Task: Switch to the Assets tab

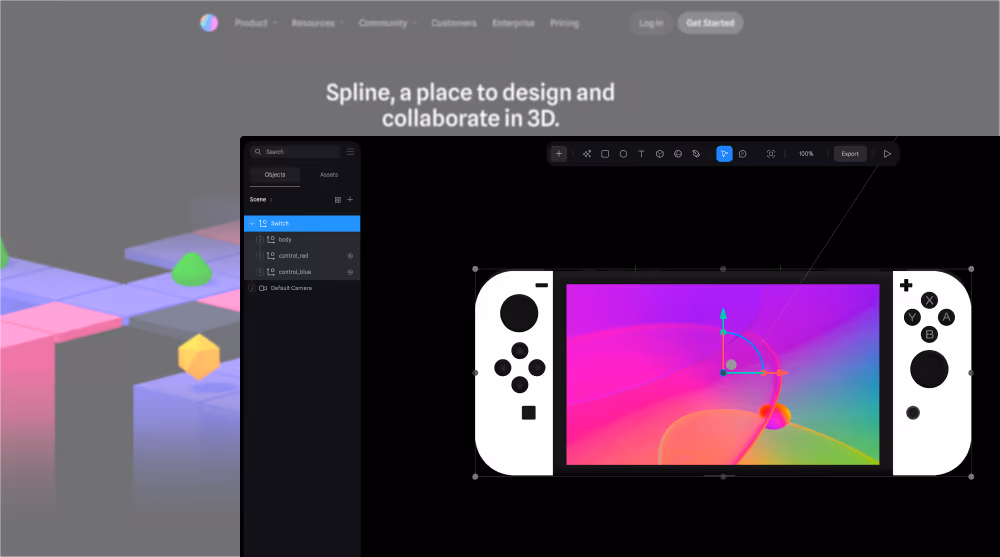Action: [329, 175]
